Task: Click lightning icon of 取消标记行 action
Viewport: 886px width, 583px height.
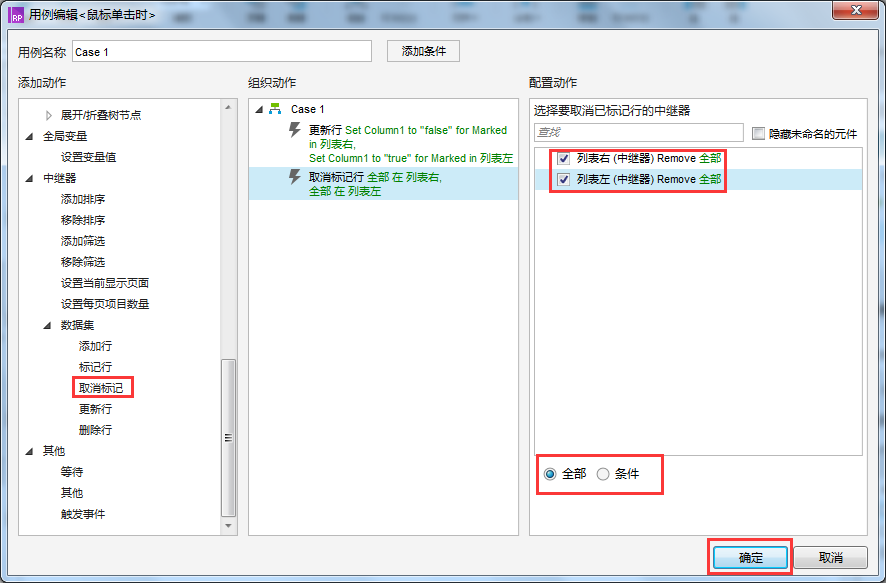Action: pos(294,177)
